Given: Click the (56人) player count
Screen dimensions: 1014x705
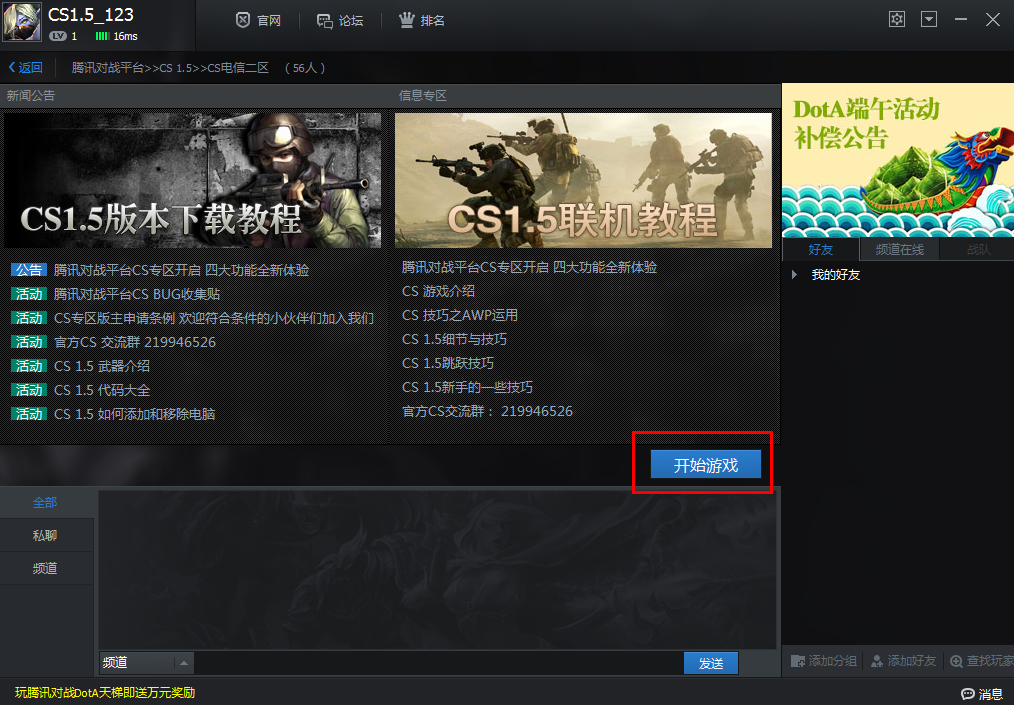Looking at the screenshot, I should coord(305,67).
